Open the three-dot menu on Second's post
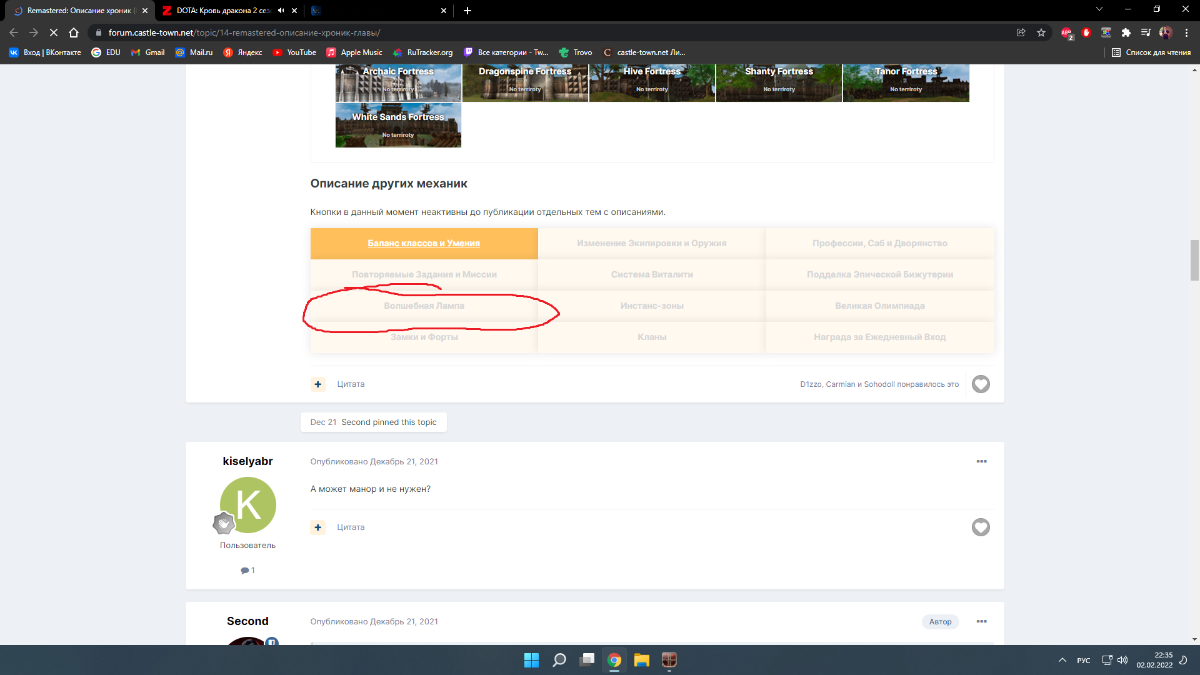This screenshot has width=1200, height=675. pyautogui.click(x=981, y=621)
